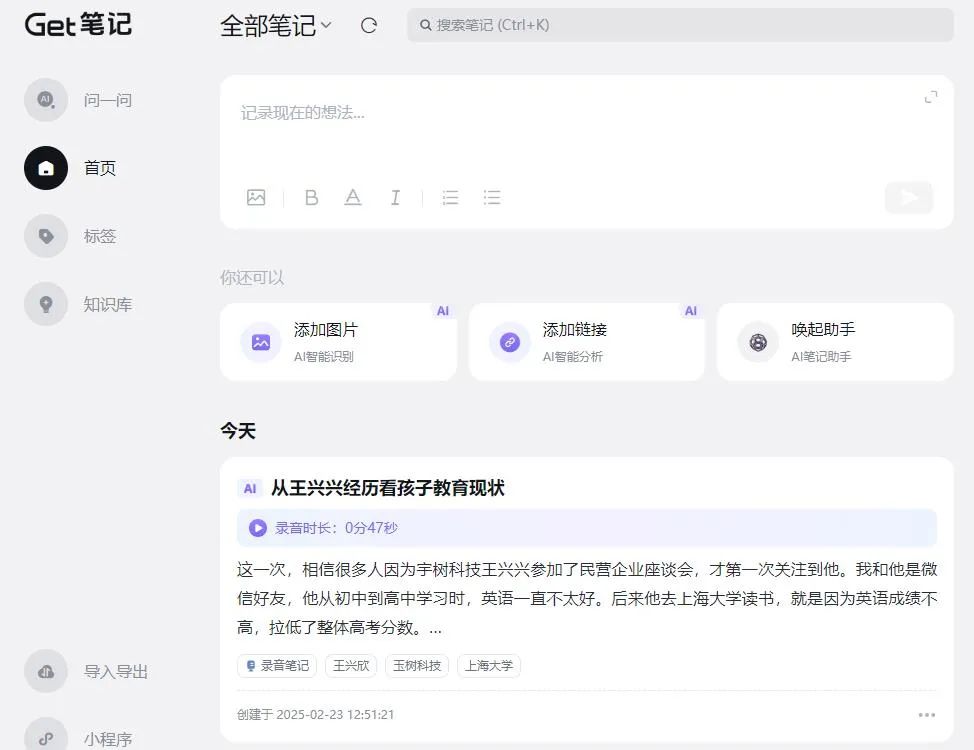Select 知识库 in the sidebar
The width and height of the screenshot is (974, 750).
pyautogui.click(x=108, y=304)
